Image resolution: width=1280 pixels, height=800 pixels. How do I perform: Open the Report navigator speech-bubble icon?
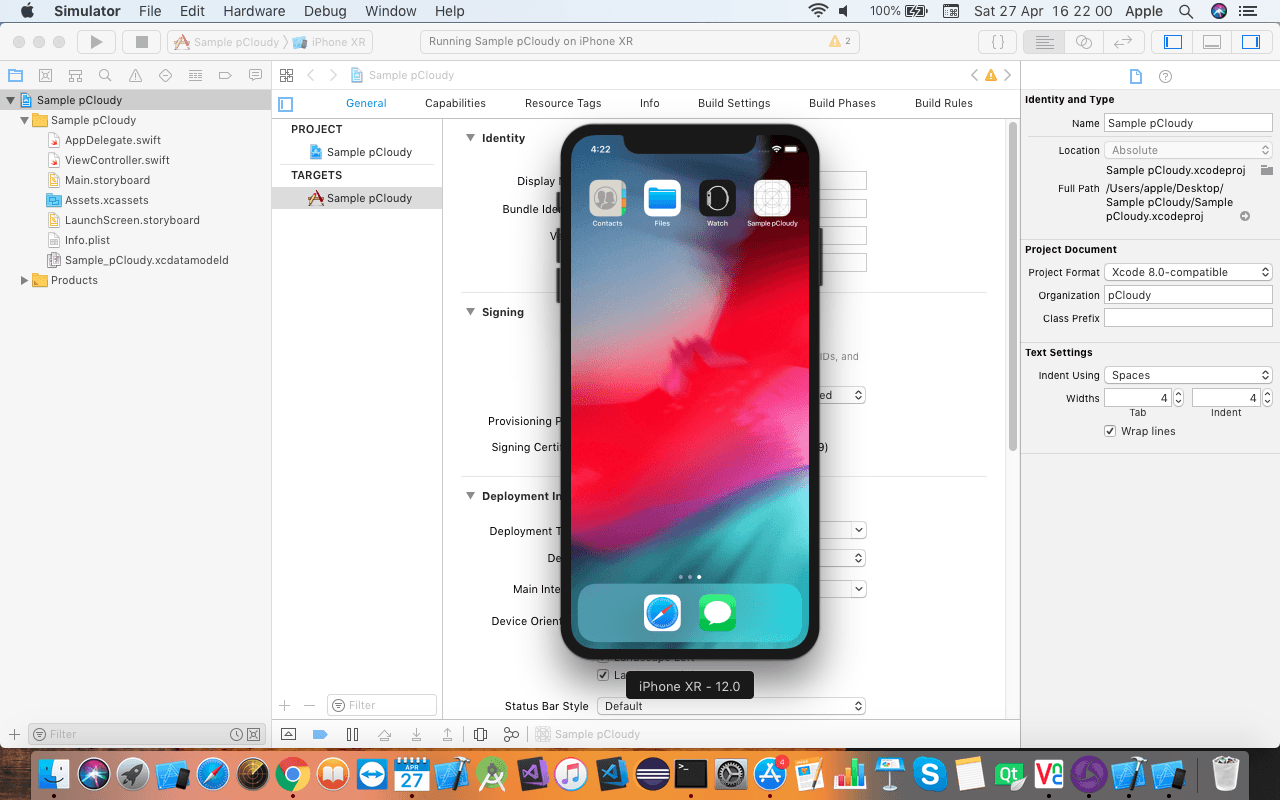coord(255,75)
